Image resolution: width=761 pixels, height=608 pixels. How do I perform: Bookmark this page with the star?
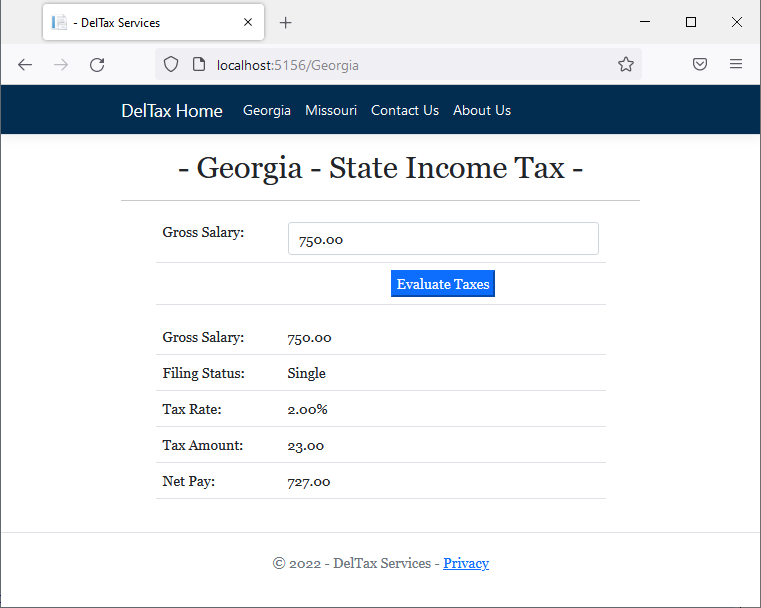click(626, 64)
